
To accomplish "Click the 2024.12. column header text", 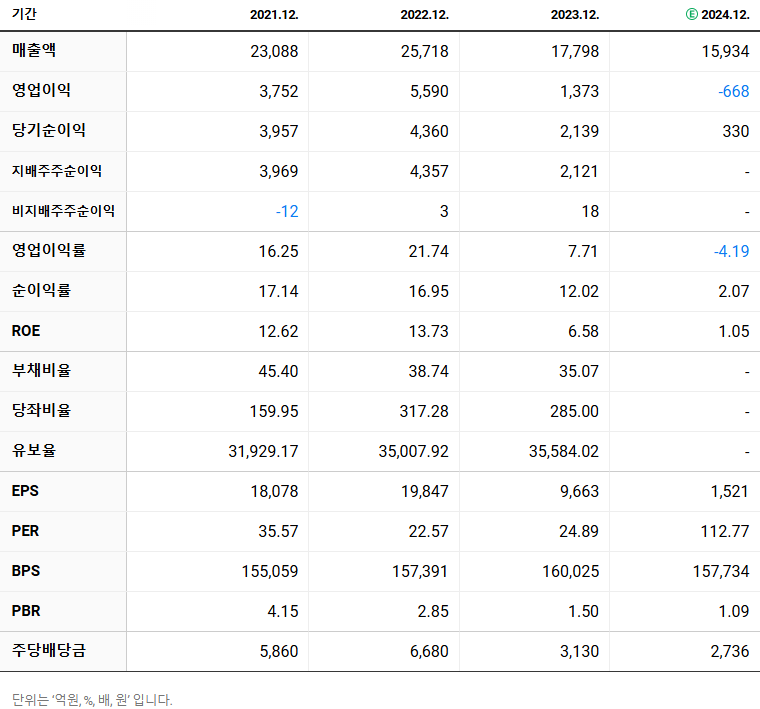I will pos(725,15).
